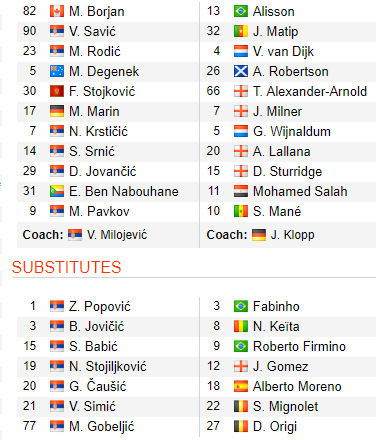The height and width of the screenshot is (440, 379).
Task: Click the Cameroon flag beside J. Matip
Action: [241, 31]
